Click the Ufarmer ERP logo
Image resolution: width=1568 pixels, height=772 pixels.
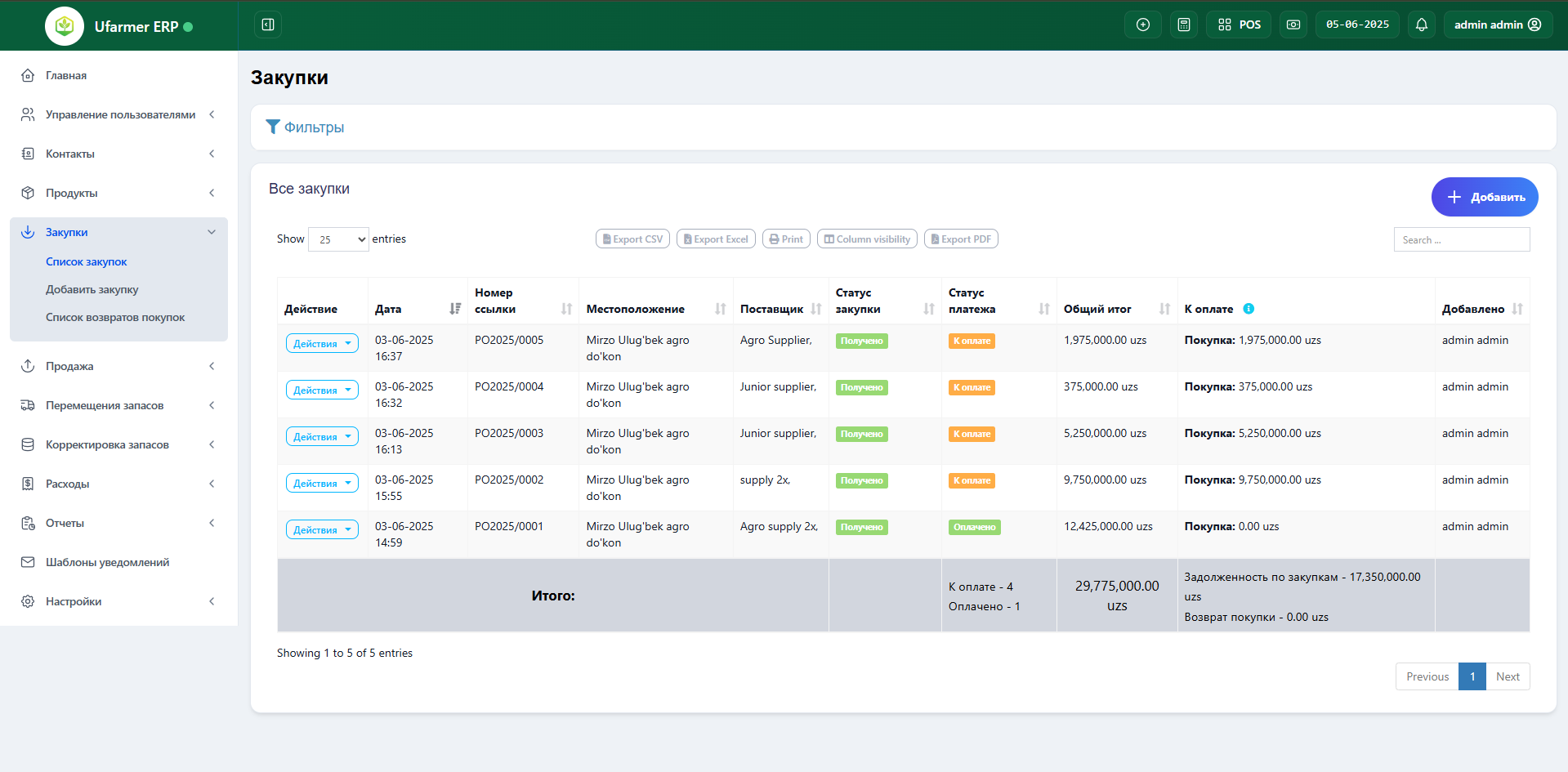(65, 26)
